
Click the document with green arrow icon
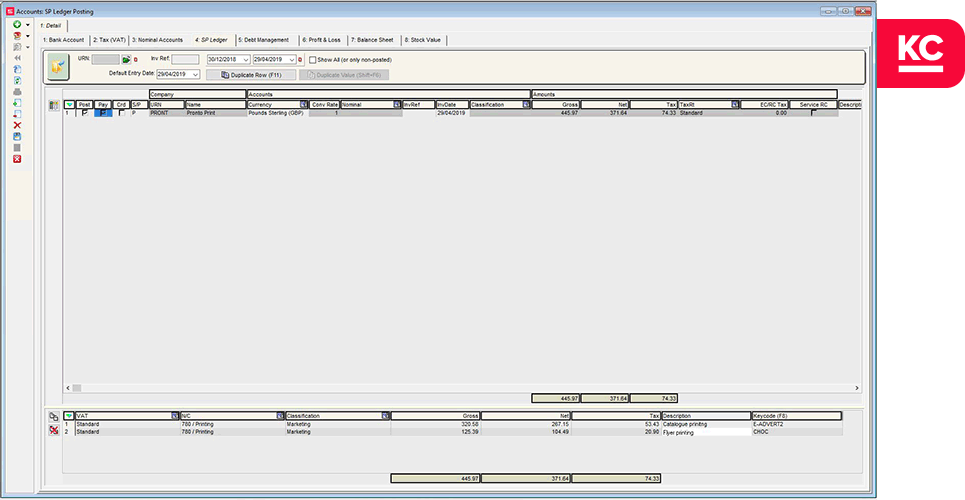point(17,103)
